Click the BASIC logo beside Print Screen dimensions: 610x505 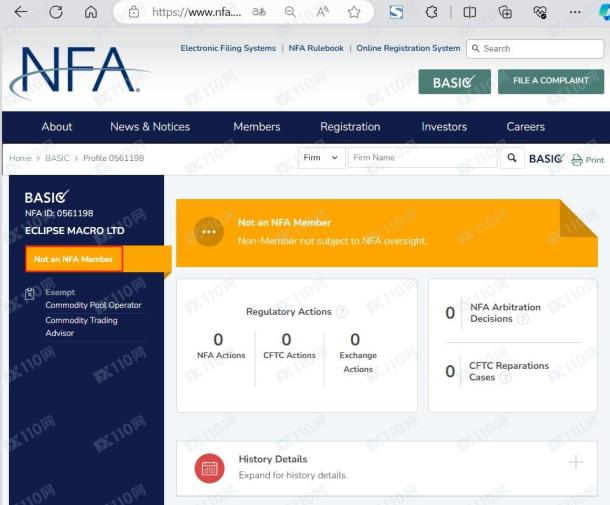click(x=546, y=158)
